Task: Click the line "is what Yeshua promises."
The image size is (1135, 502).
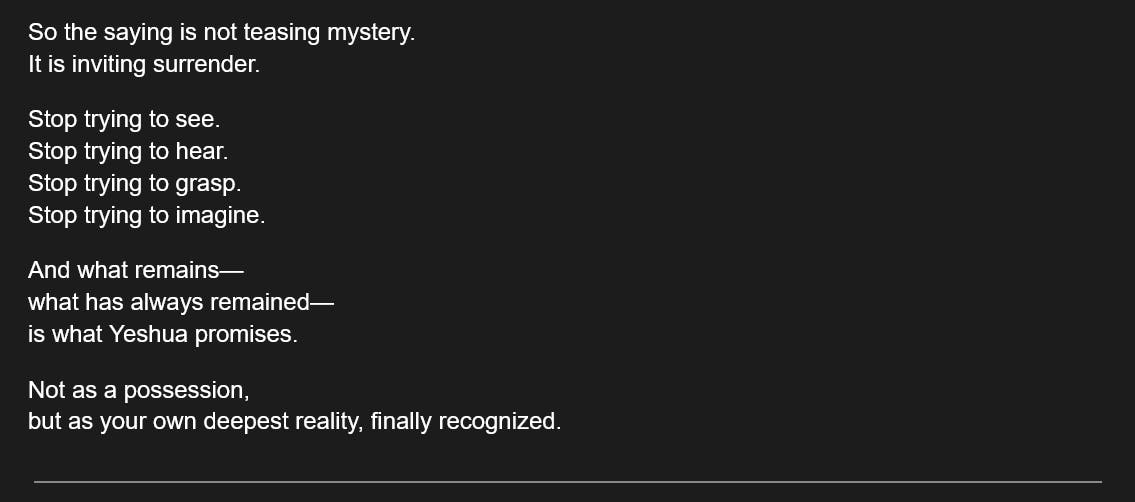Action: coord(163,334)
